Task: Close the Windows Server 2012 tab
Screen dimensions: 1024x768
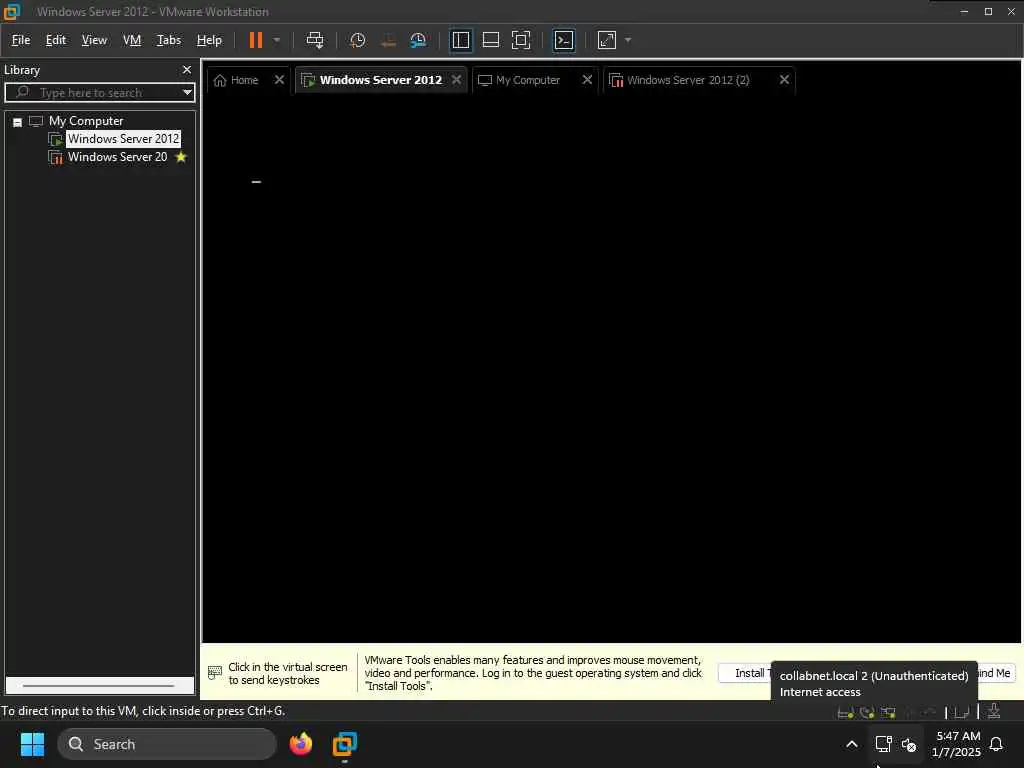Action: (456, 80)
